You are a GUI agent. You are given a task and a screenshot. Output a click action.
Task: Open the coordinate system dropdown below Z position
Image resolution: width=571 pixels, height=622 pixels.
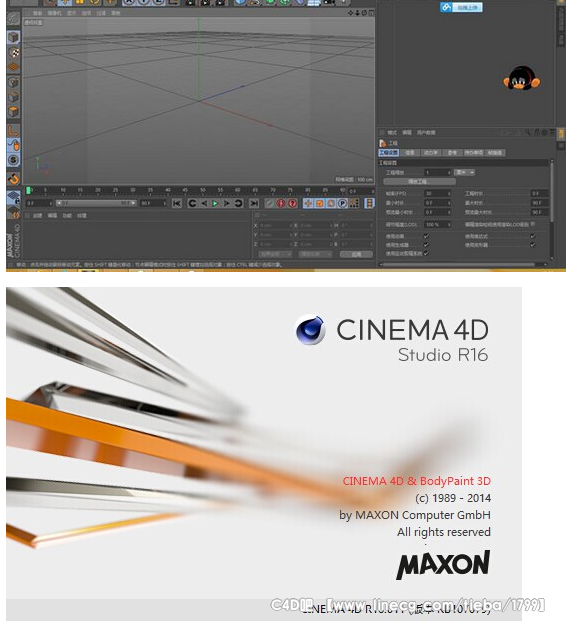(x=275, y=254)
